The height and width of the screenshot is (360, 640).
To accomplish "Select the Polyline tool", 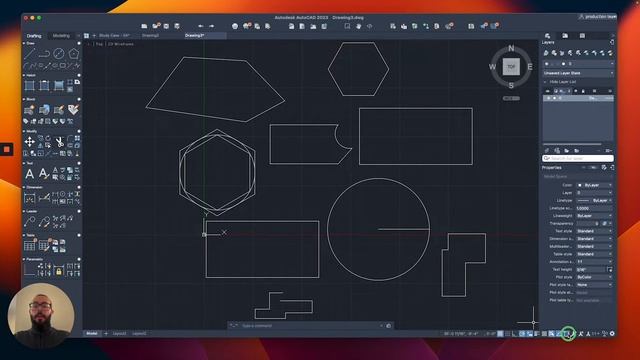I will pos(44,53).
